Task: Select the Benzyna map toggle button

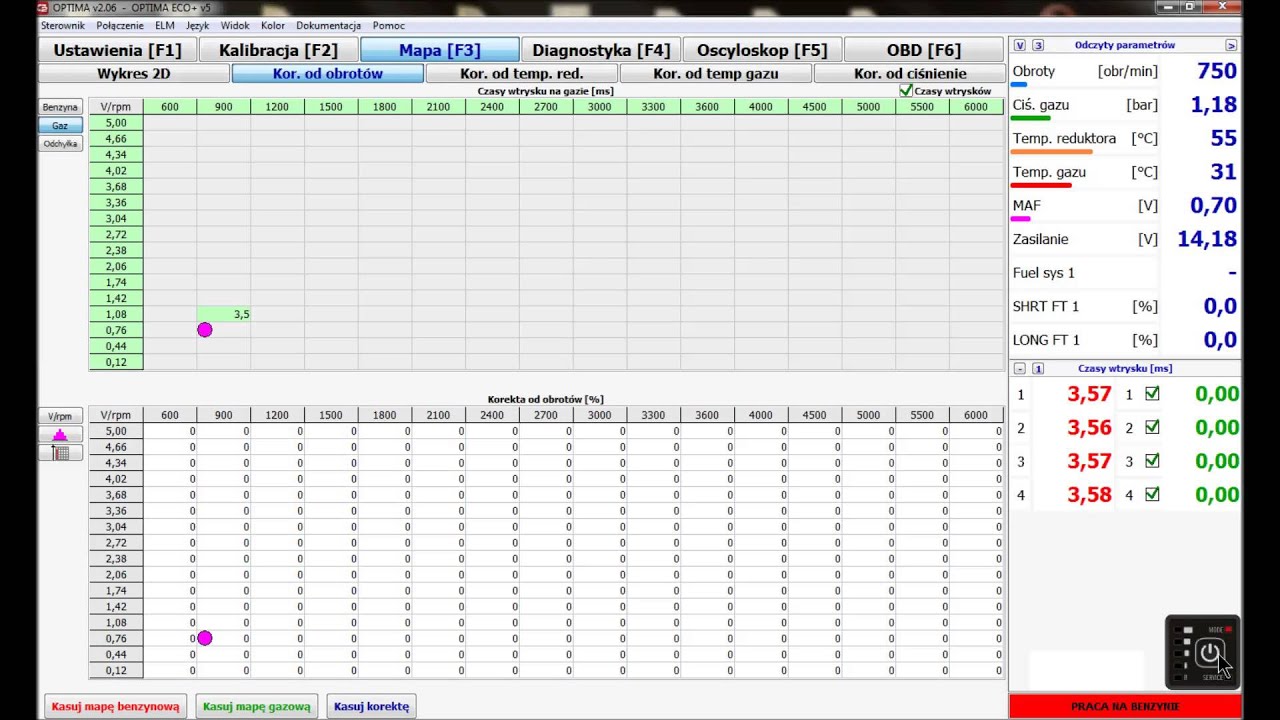Action: click(60, 107)
